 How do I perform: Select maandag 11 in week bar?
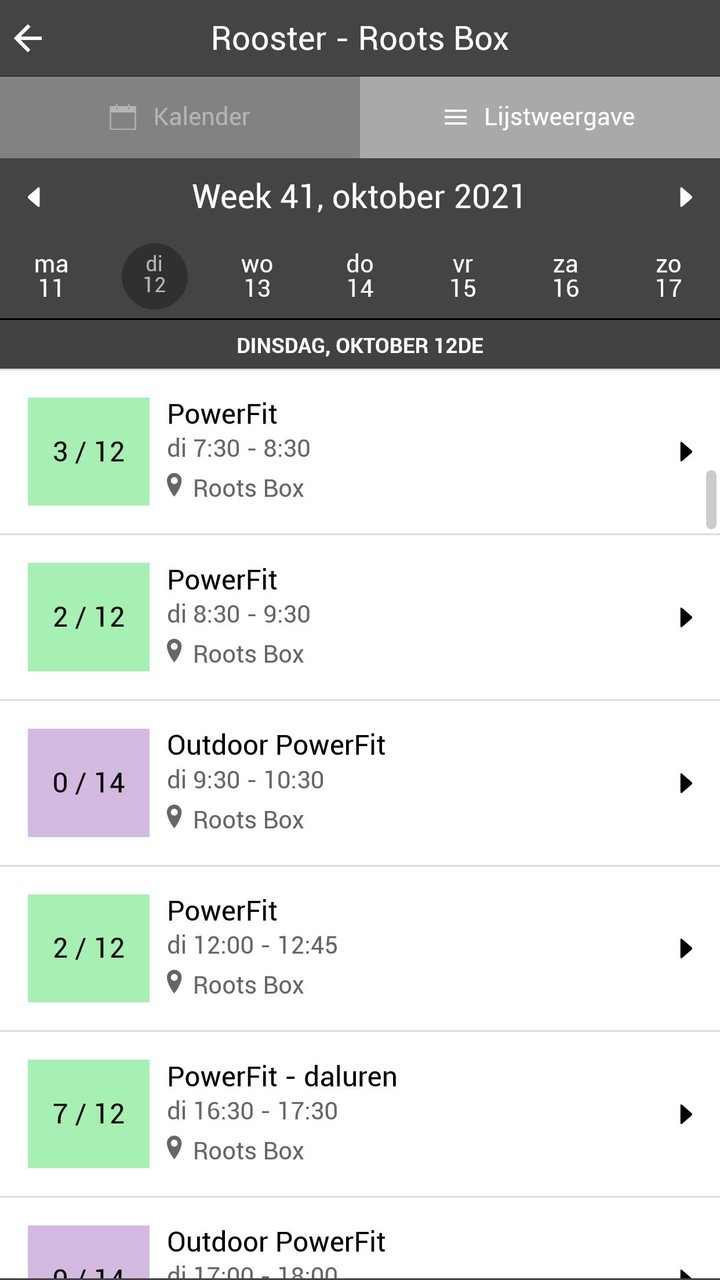tap(51, 277)
